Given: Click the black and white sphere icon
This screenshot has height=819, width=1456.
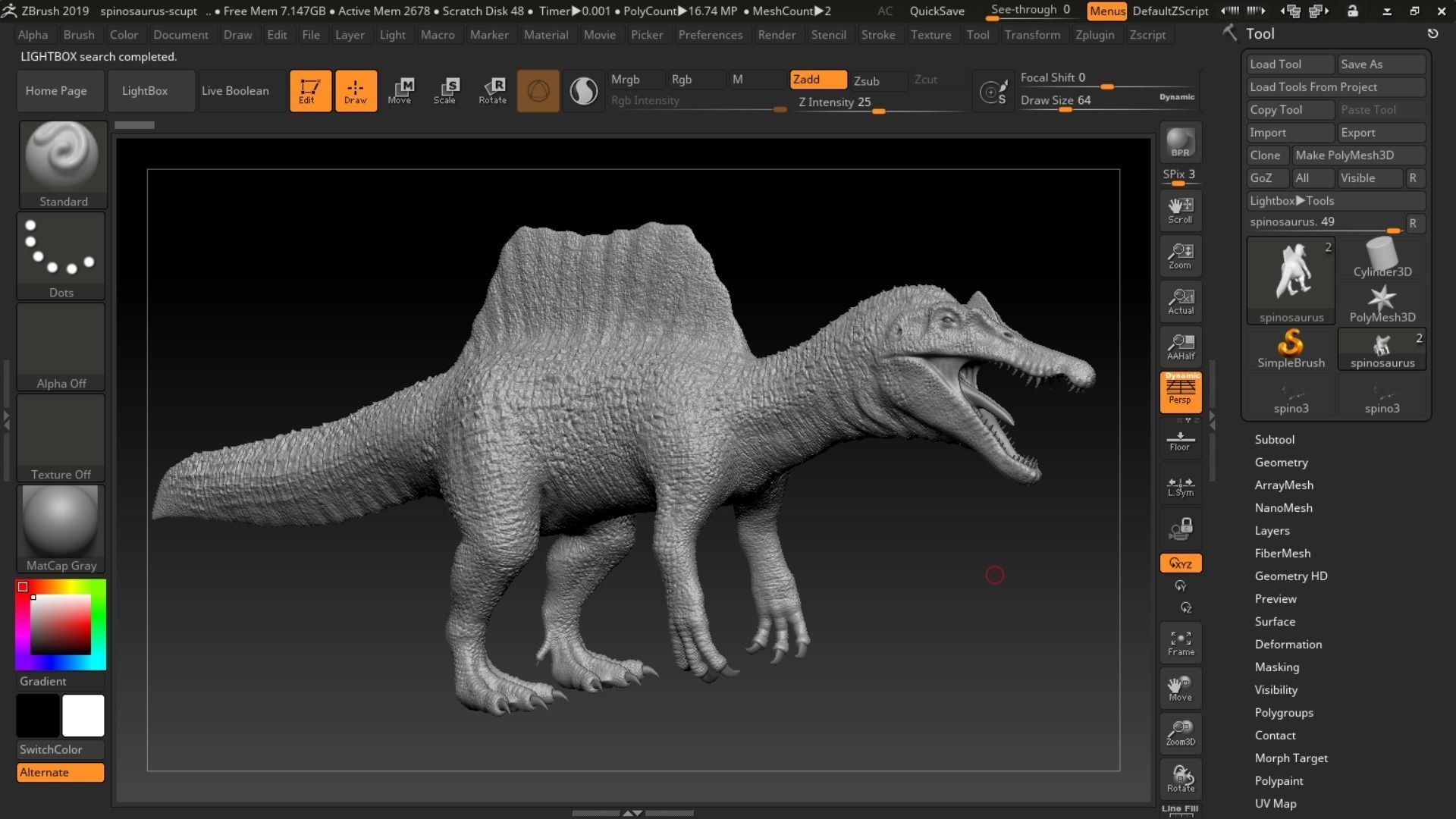Looking at the screenshot, I should coord(583,91).
